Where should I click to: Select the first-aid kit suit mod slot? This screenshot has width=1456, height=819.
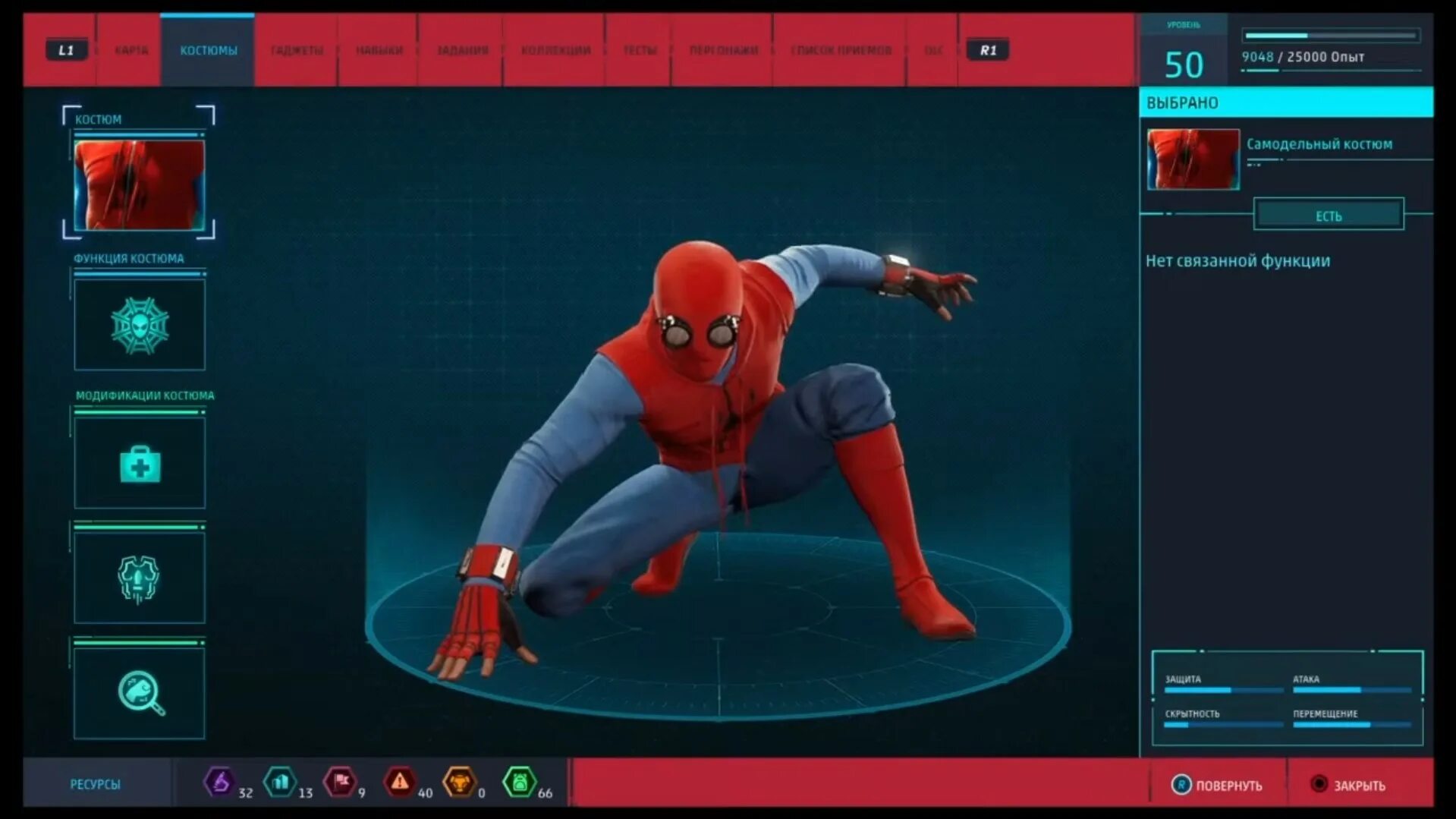[x=140, y=463]
